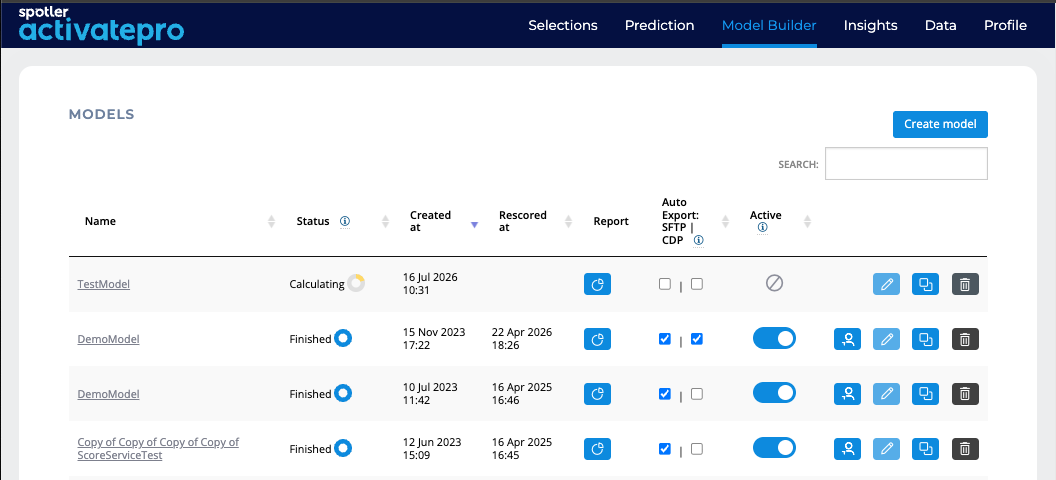
Task: Click the Report column header
Action: click(x=611, y=221)
